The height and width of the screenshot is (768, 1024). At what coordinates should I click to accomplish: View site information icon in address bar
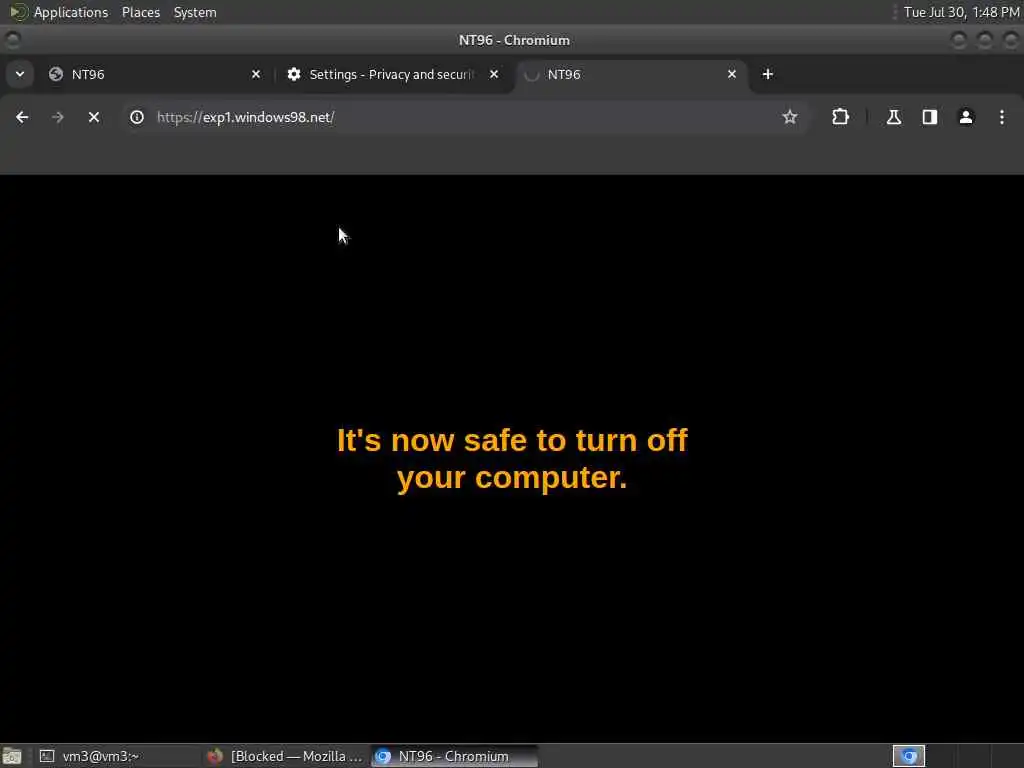pyautogui.click(x=136, y=117)
